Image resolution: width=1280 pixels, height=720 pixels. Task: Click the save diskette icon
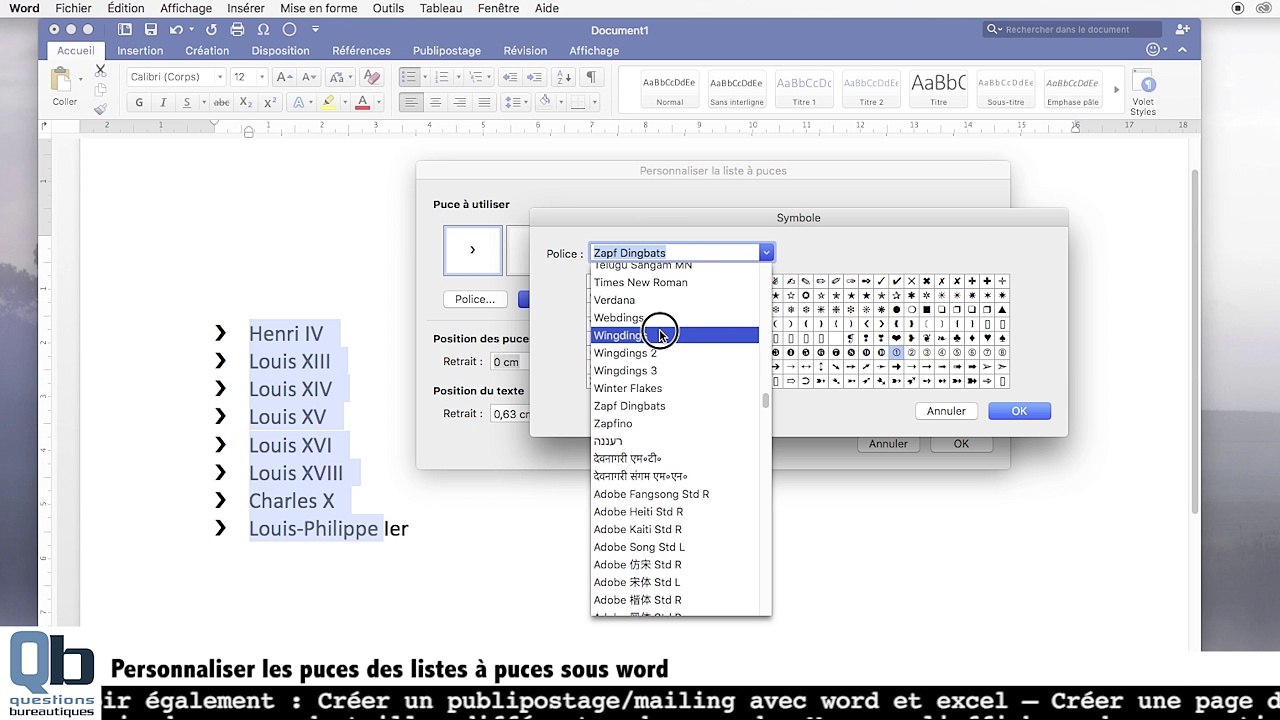tap(150, 30)
